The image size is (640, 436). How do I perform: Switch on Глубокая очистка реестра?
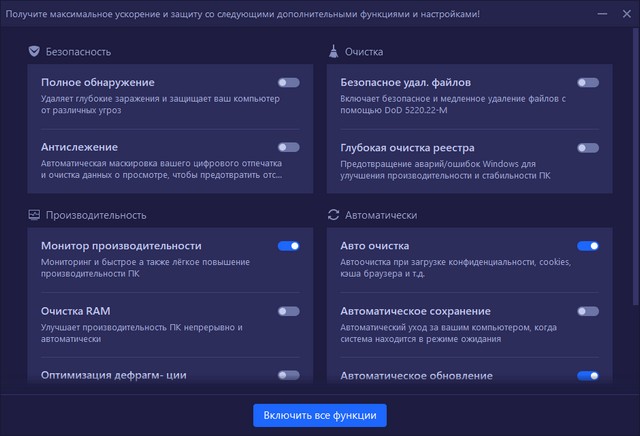588,147
